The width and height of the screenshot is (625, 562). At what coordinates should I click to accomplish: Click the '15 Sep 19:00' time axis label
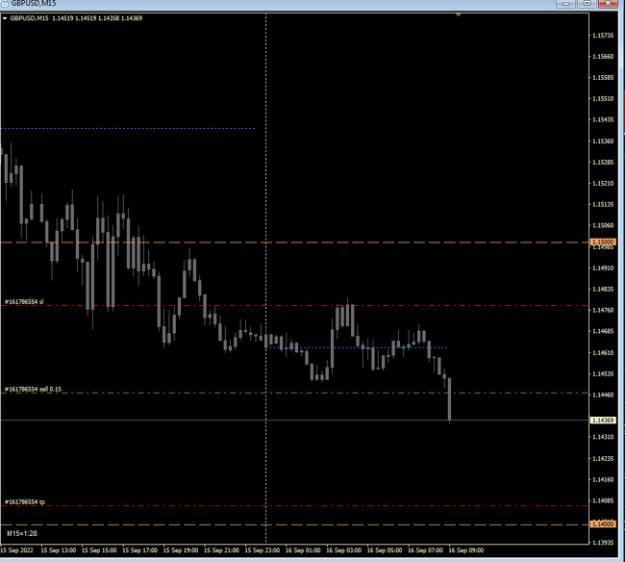181,550
